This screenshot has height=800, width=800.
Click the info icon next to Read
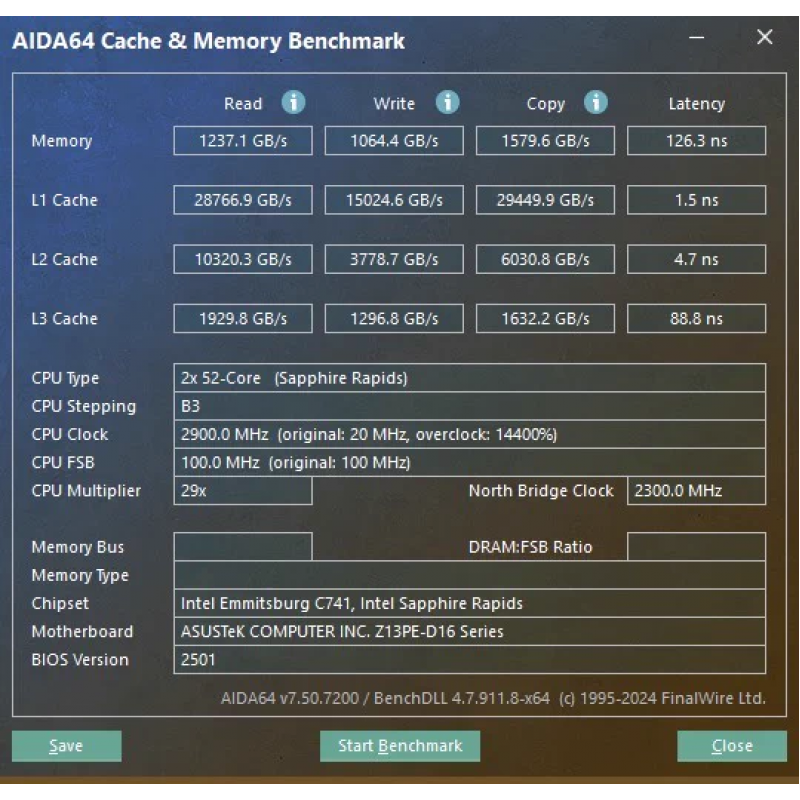293,103
